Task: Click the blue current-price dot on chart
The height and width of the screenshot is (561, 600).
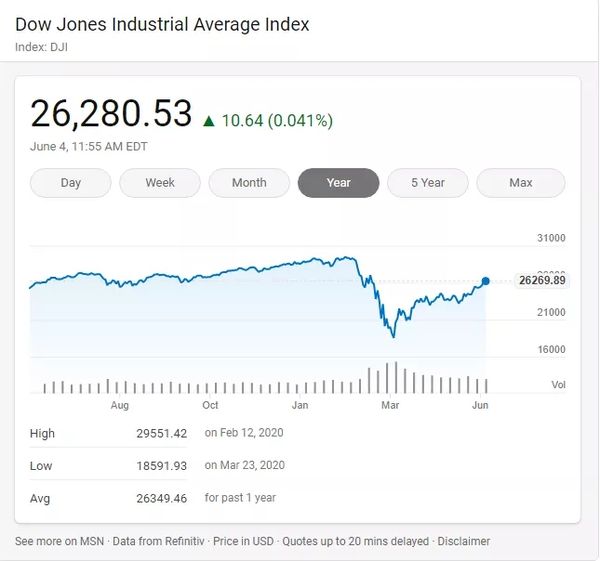Action: coord(486,282)
